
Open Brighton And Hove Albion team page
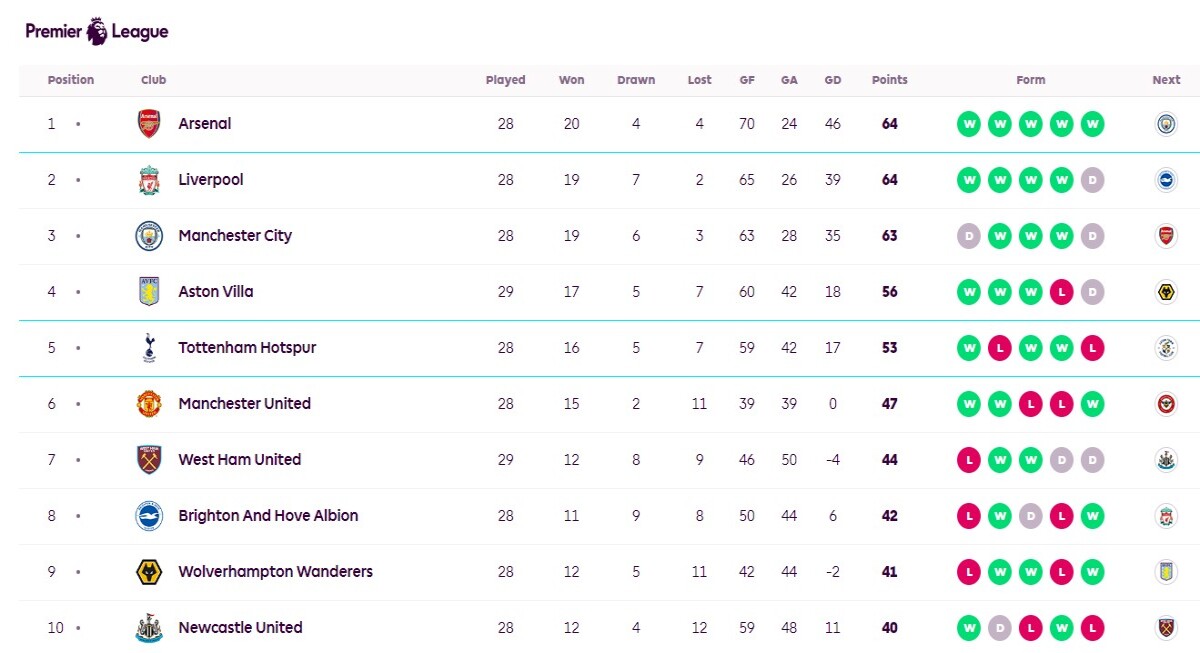coord(268,516)
